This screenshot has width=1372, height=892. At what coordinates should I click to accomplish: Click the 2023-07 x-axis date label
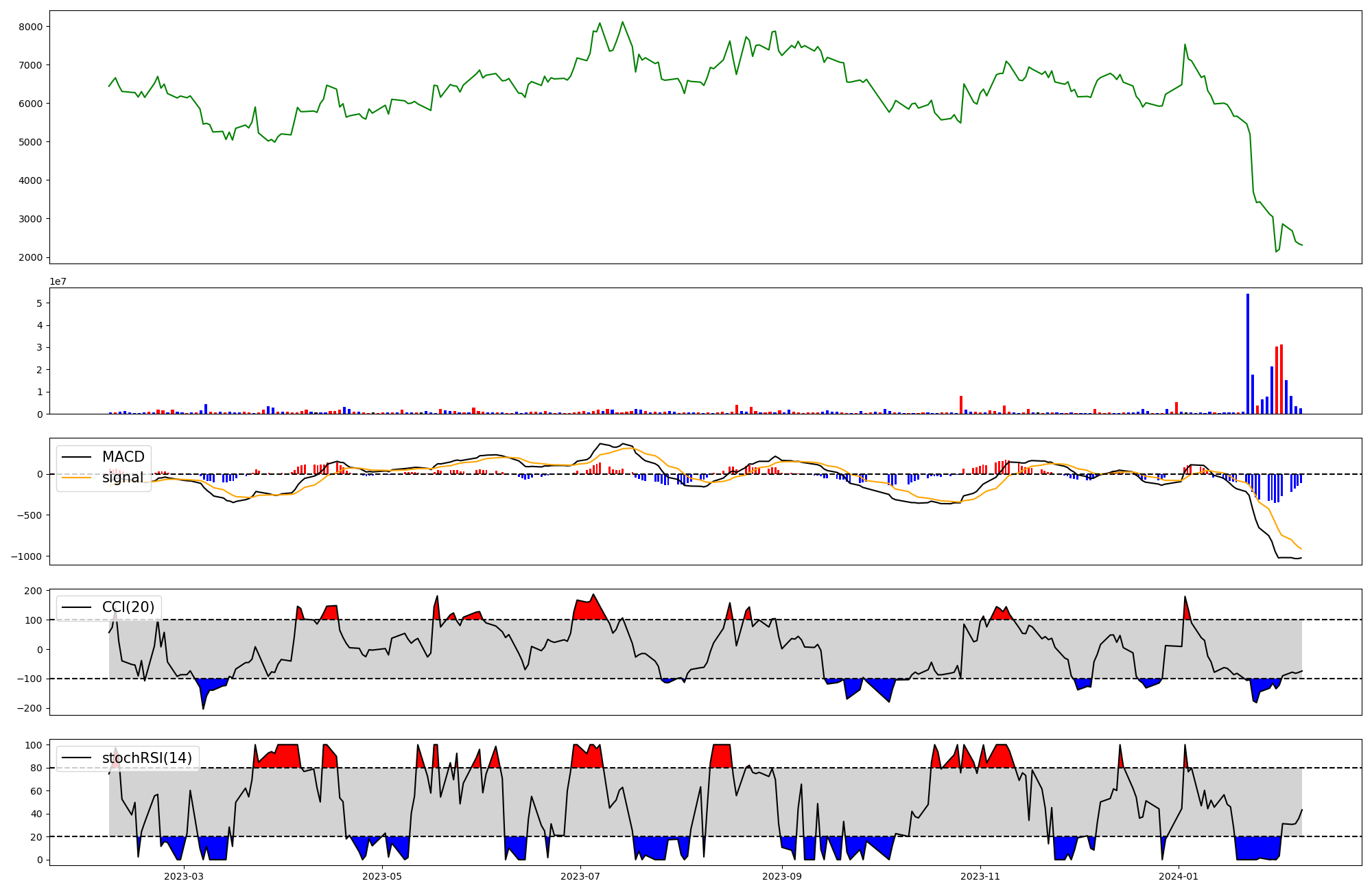[580, 876]
